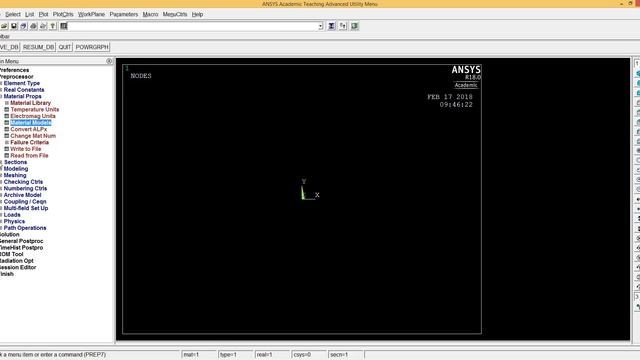Viewport: 640px width, 360px height.
Task: Select Read from File tree item
Action: (29, 156)
